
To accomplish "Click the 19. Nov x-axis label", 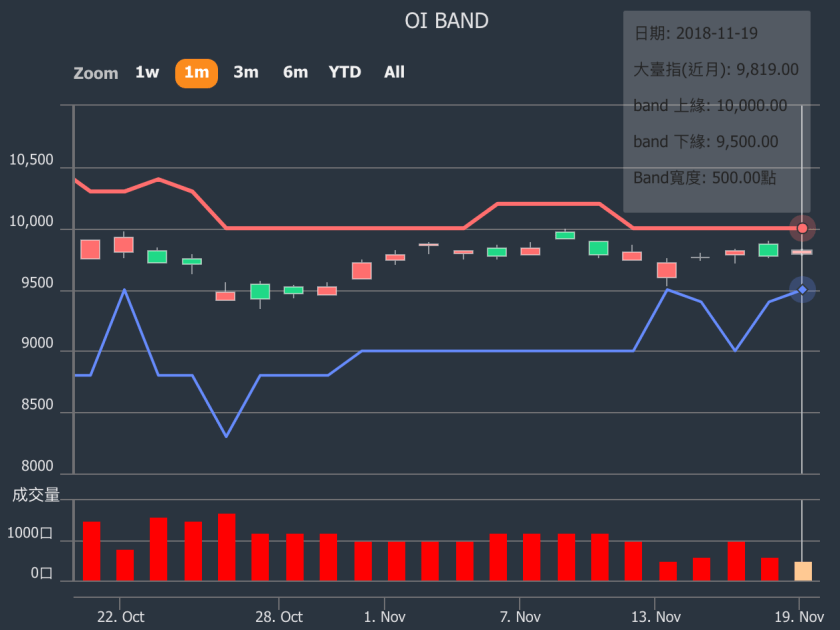I will click(799, 617).
